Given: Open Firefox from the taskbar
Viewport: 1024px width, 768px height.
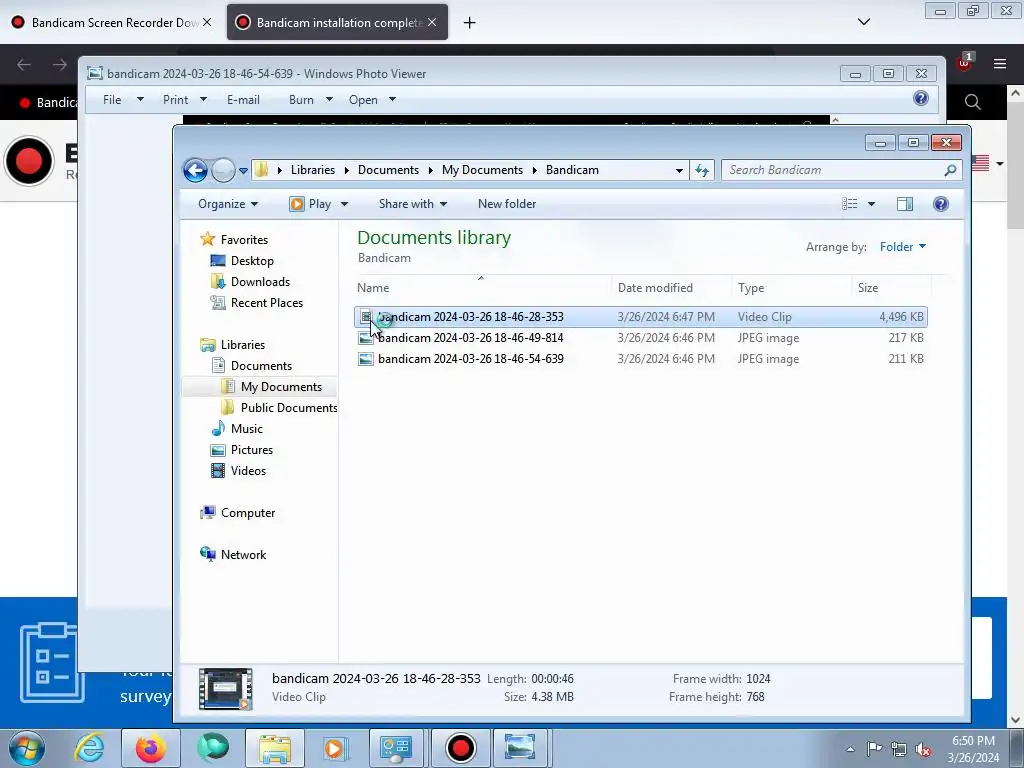Looking at the screenshot, I should coord(151,748).
